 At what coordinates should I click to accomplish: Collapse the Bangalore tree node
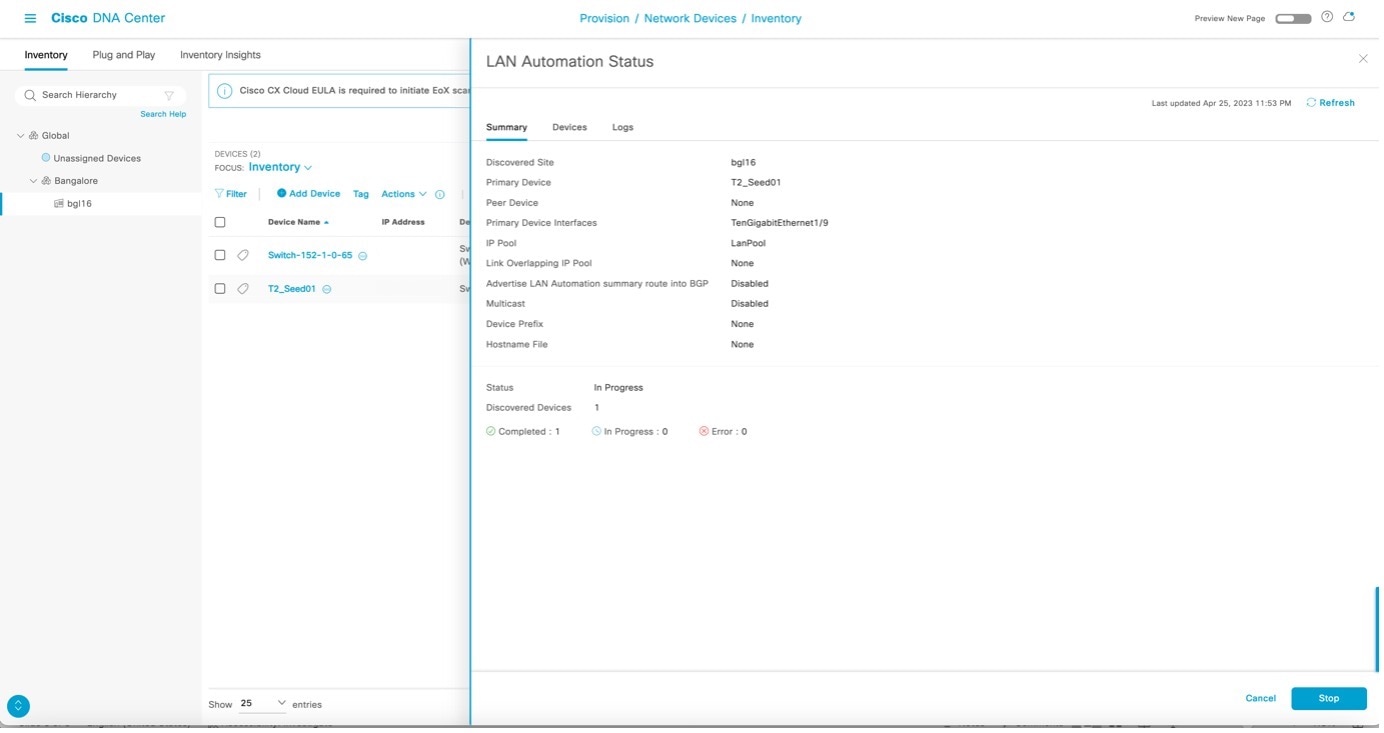[x=33, y=181]
